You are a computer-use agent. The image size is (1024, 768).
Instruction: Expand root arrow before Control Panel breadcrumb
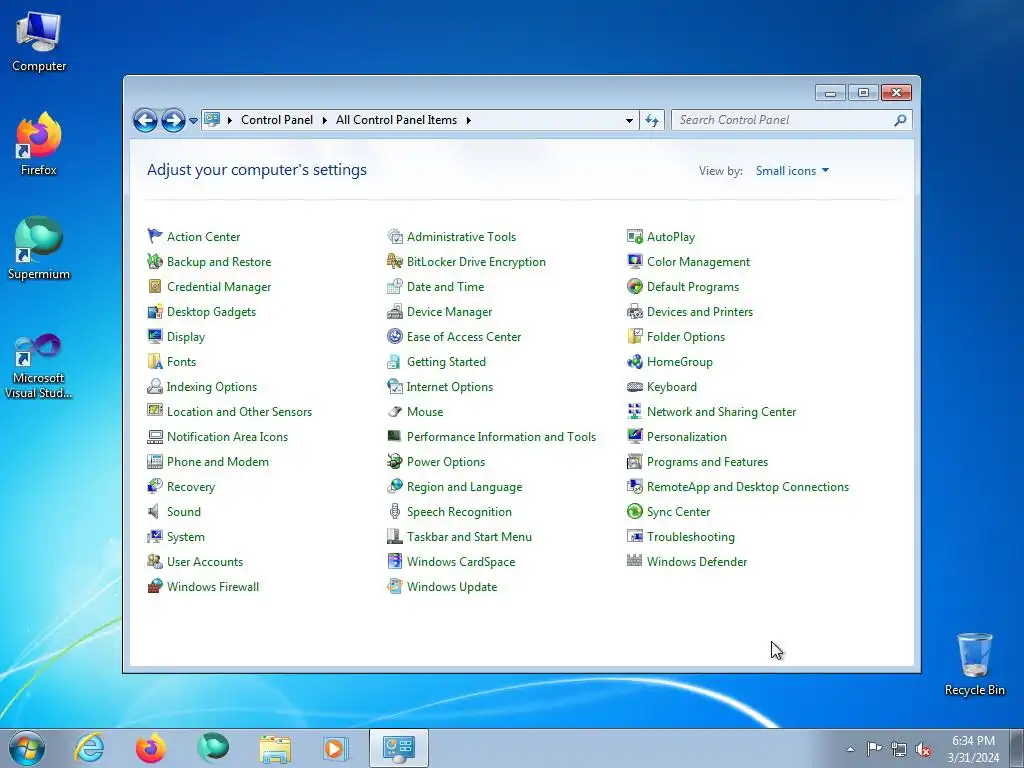point(230,120)
